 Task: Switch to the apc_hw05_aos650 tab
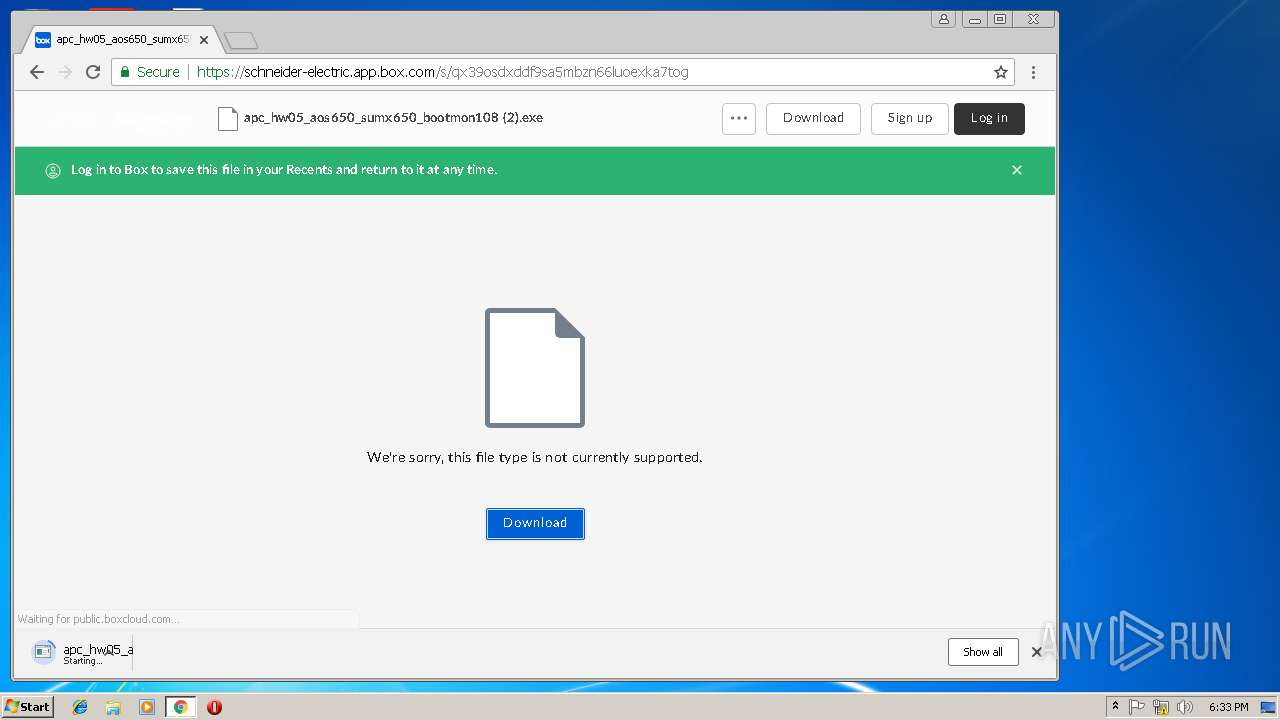tap(122, 40)
